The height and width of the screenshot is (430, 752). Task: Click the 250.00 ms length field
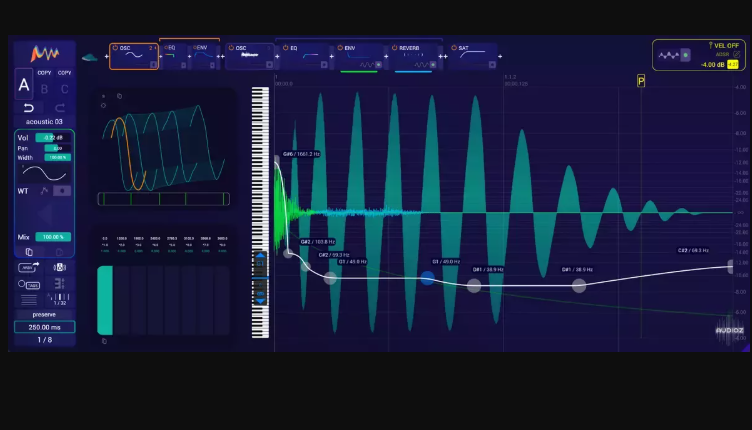[45, 327]
